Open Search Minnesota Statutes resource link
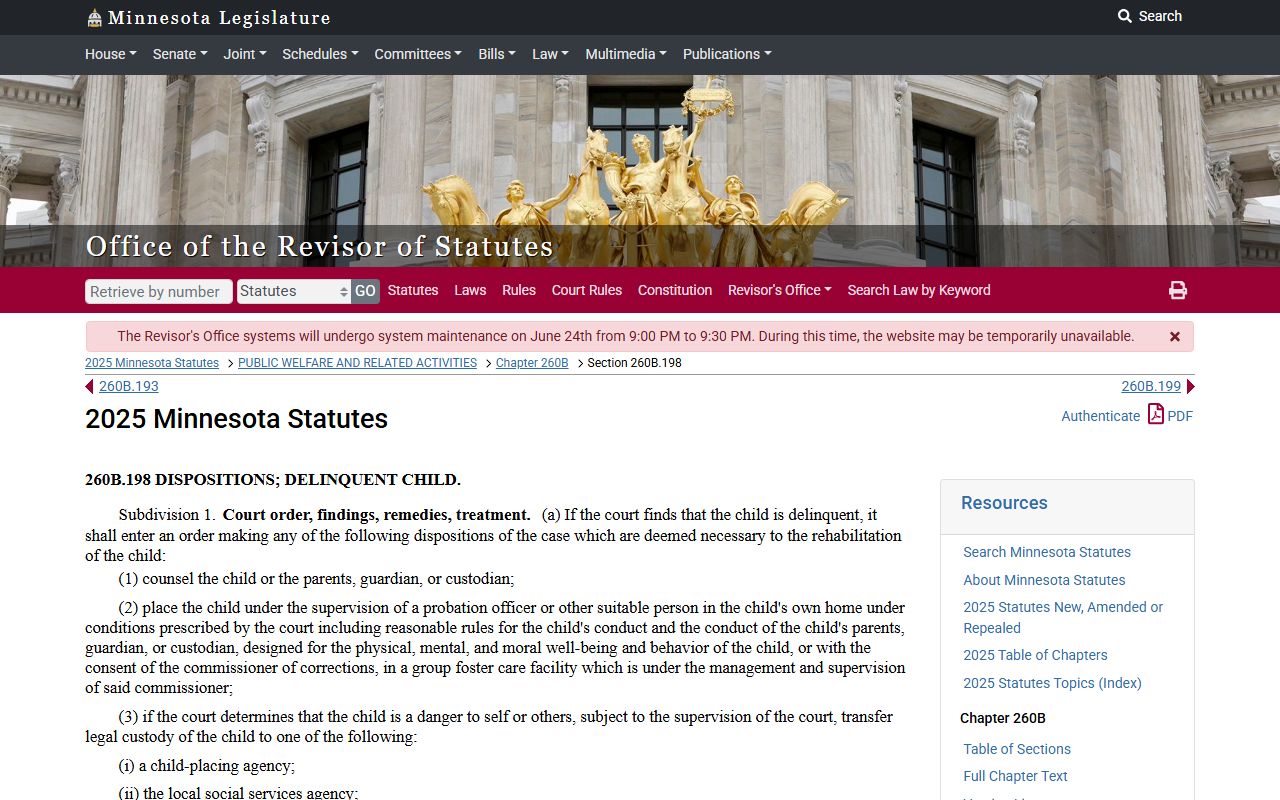 (x=1047, y=552)
